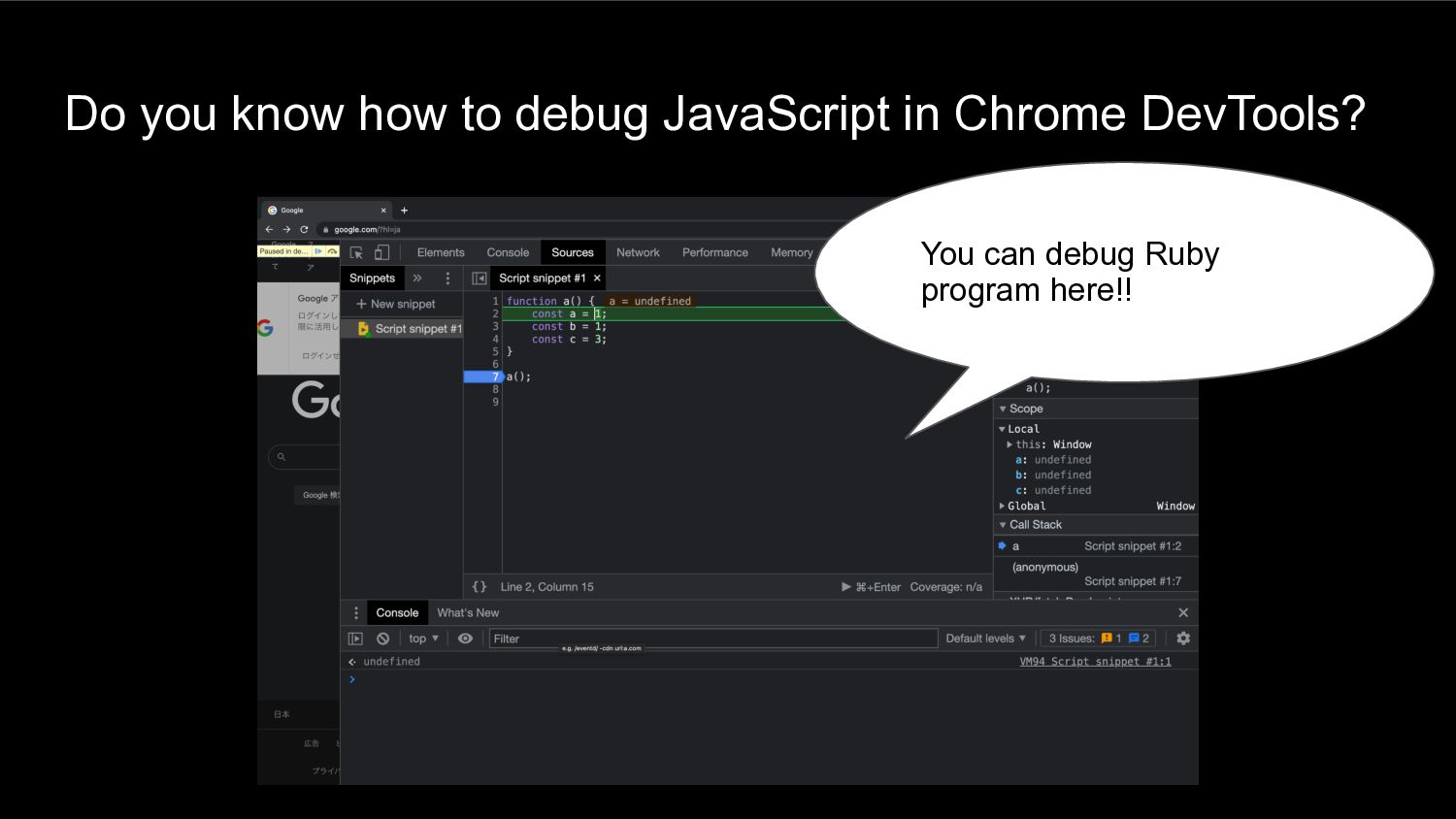Open the top context dropdown
The width and height of the screenshot is (1456, 819).
[423, 639]
